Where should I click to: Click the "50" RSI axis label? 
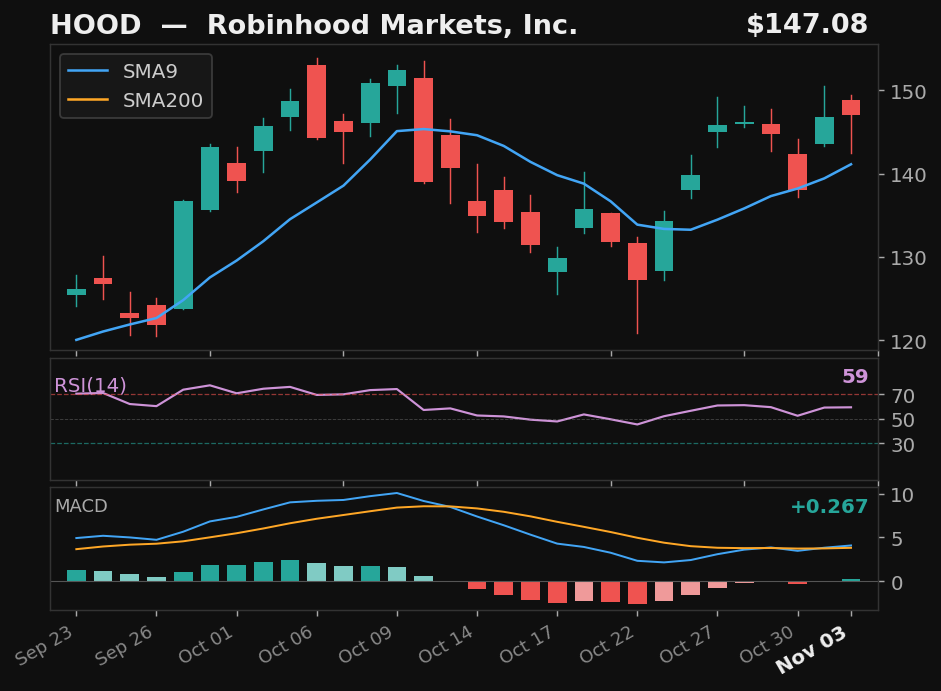pyautogui.click(x=903, y=420)
